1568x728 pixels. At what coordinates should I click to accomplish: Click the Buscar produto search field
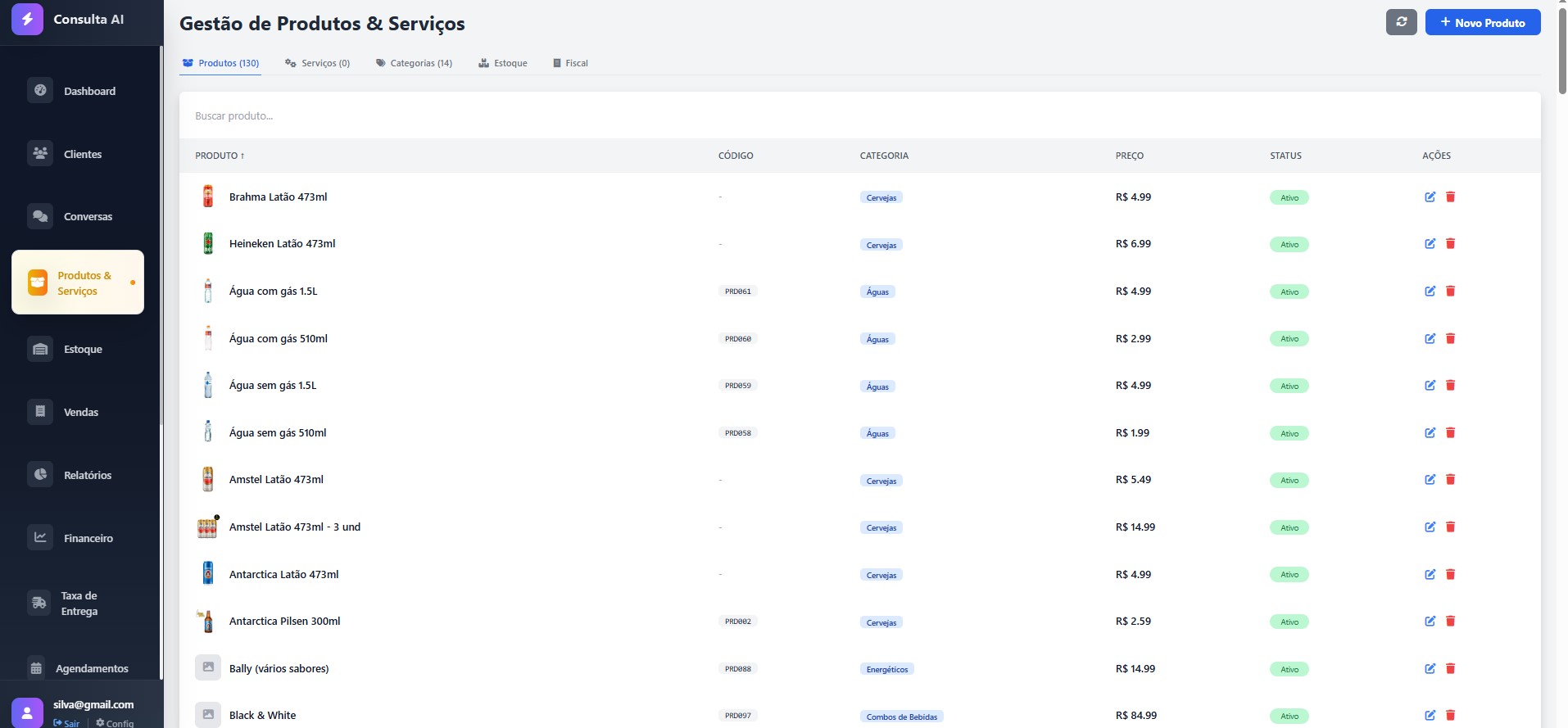coord(859,116)
